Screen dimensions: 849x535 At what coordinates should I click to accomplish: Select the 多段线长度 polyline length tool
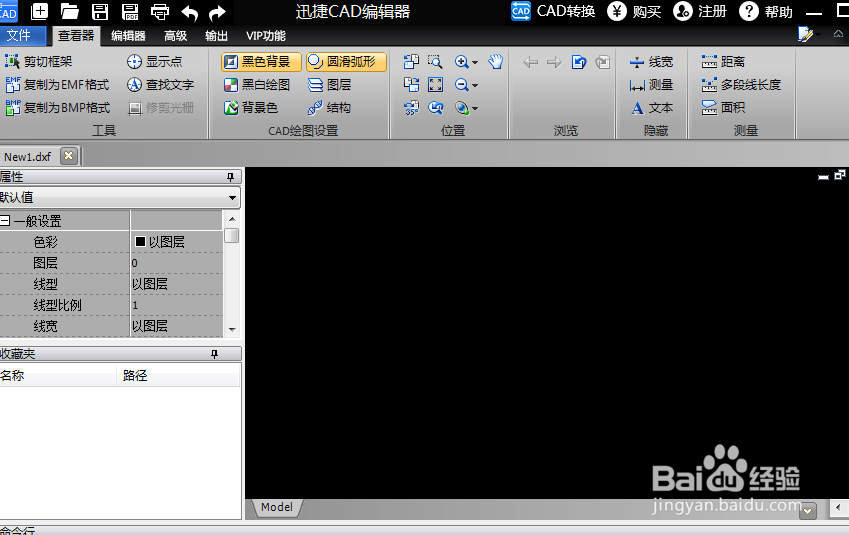click(x=741, y=85)
